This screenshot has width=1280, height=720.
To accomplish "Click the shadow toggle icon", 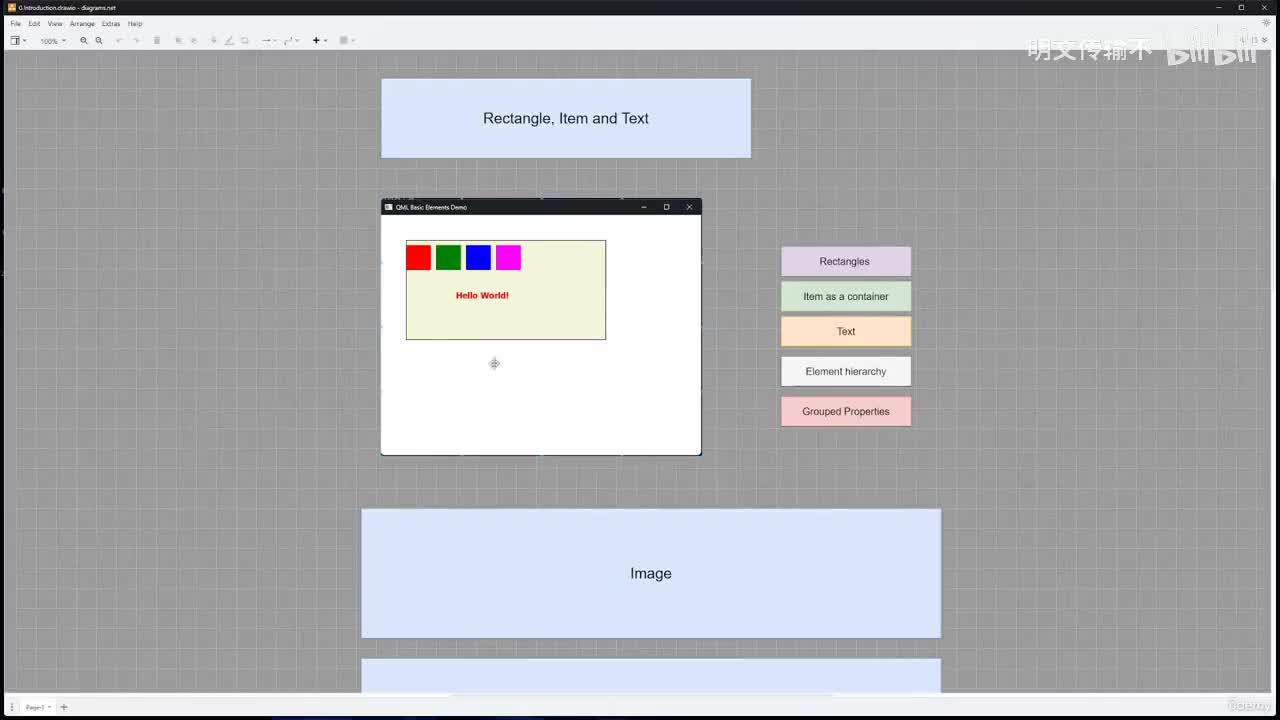I will tap(245, 41).
